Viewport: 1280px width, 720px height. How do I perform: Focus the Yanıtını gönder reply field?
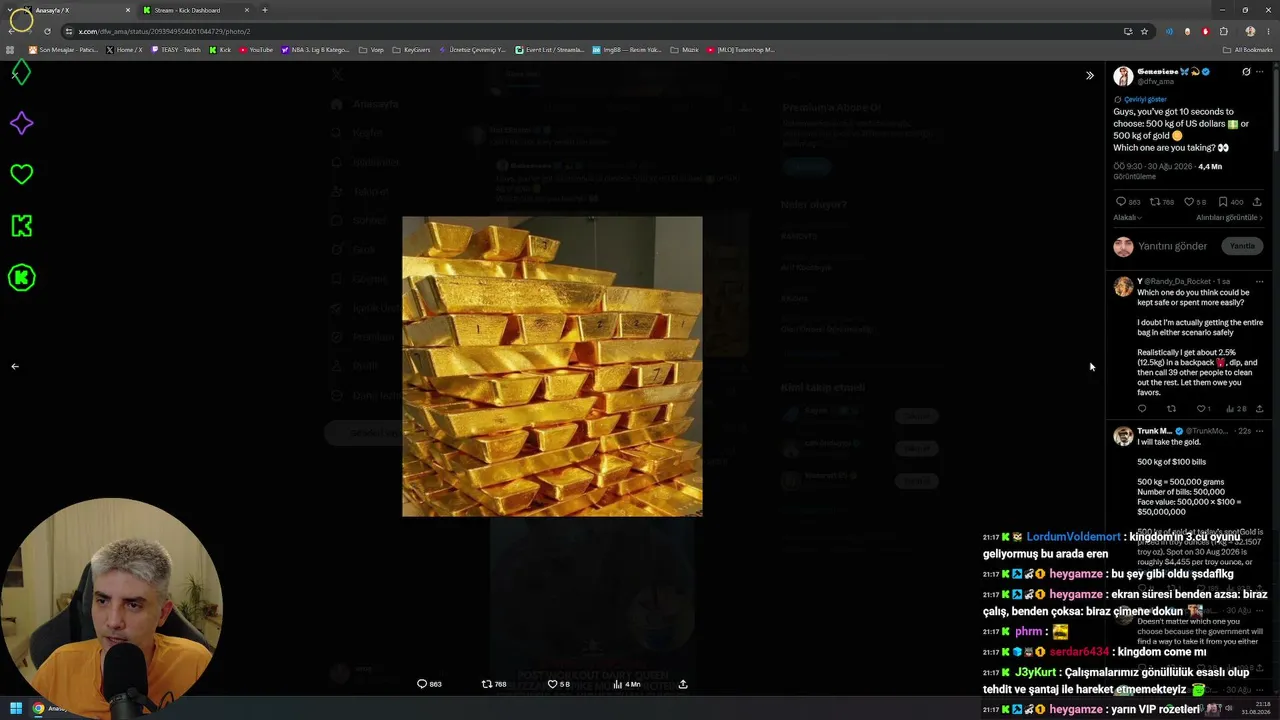click(1174, 246)
